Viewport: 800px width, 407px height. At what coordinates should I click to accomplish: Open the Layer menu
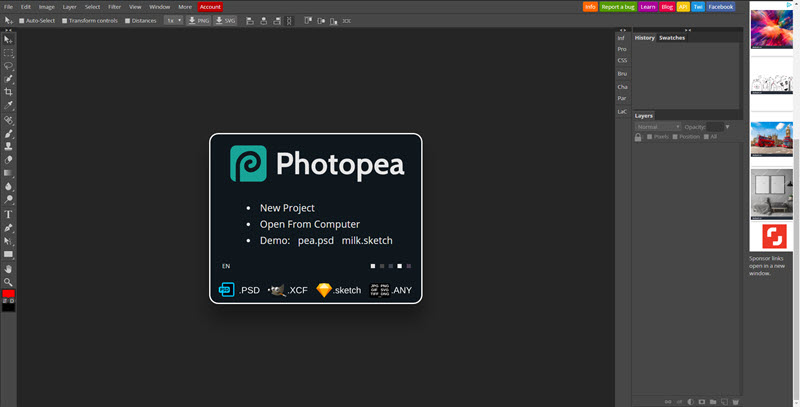(x=69, y=7)
